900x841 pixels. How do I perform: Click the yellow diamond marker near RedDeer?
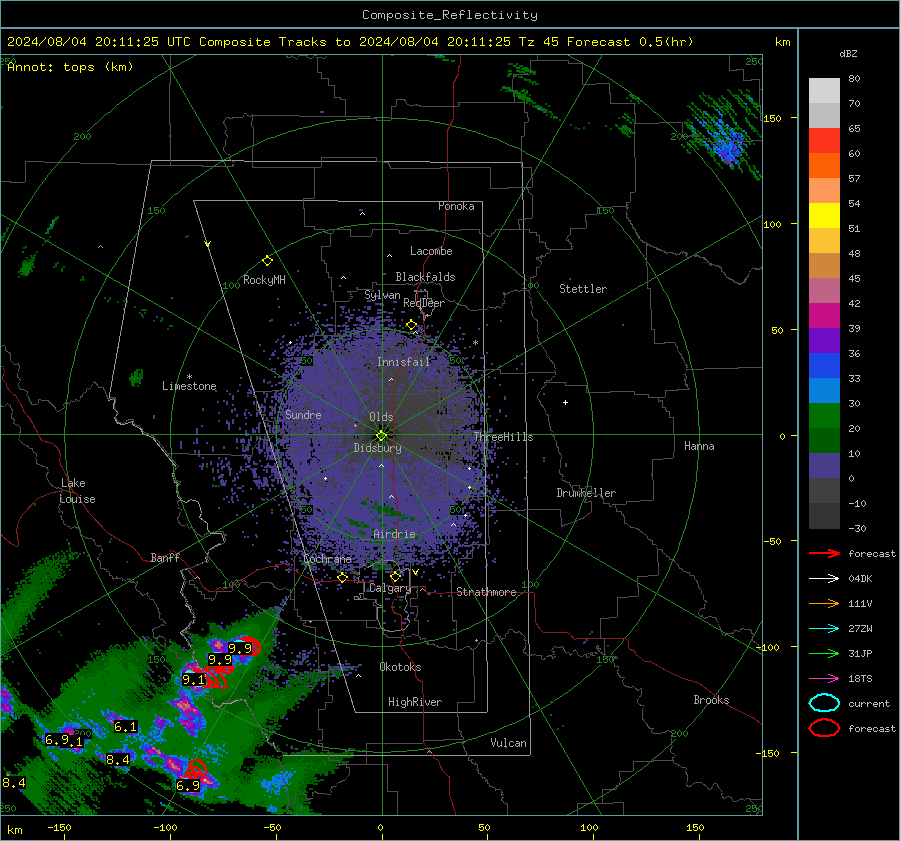(x=411, y=325)
